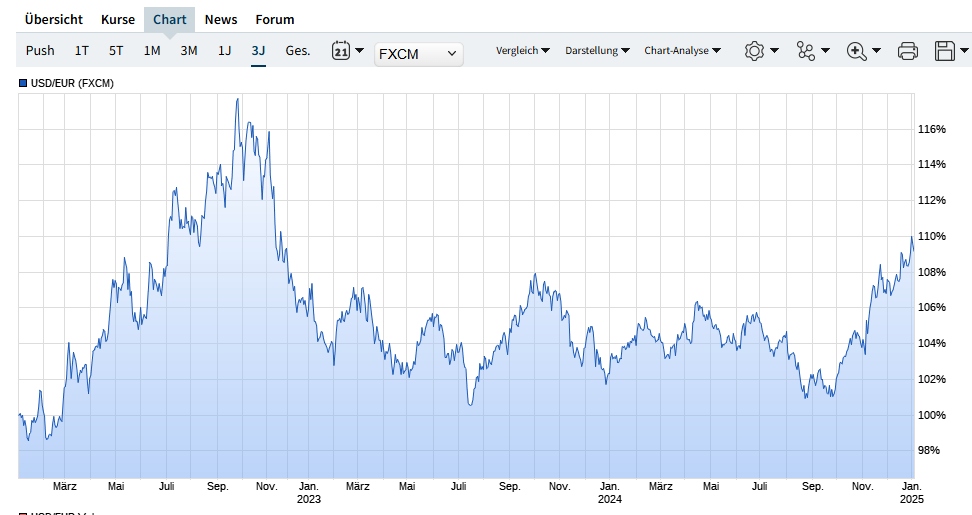Go to the Übersicht tab
This screenshot has width=972, height=515.
(54, 20)
